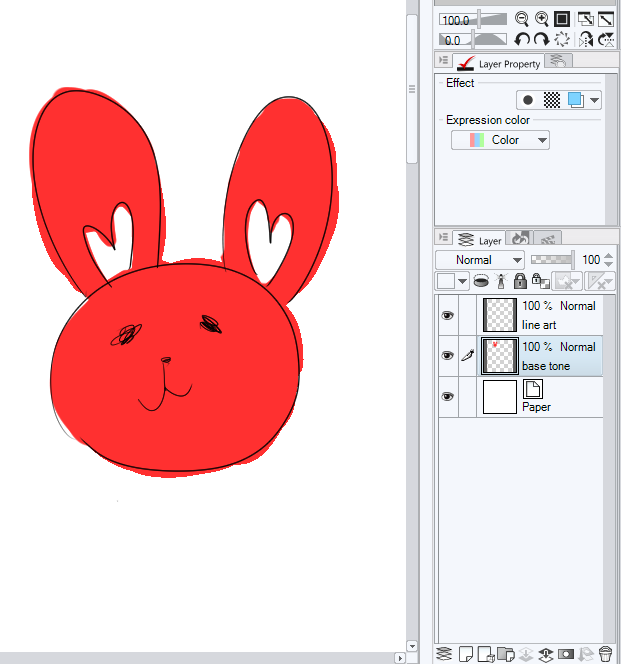Screen dimensions: 621x664
Task: Rotate the canvas right
Action: 541,40
